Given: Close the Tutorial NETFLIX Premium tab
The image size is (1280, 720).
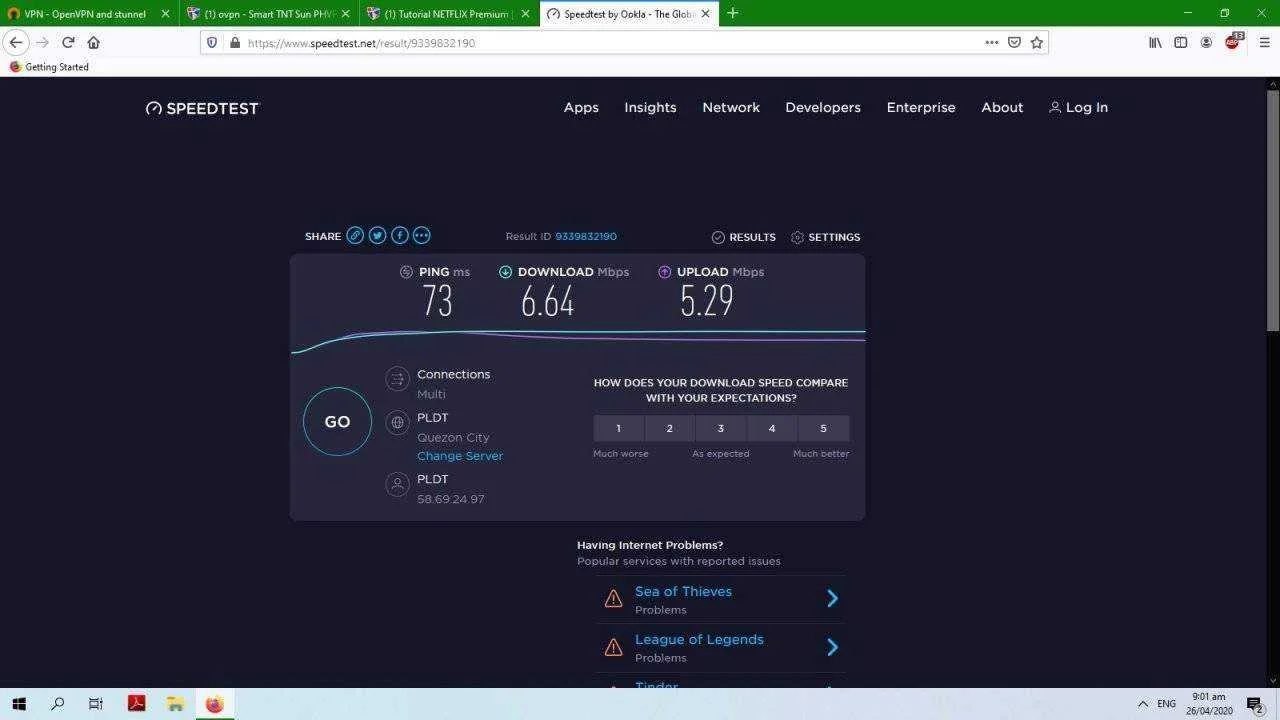Looking at the screenshot, I should 525,14.
